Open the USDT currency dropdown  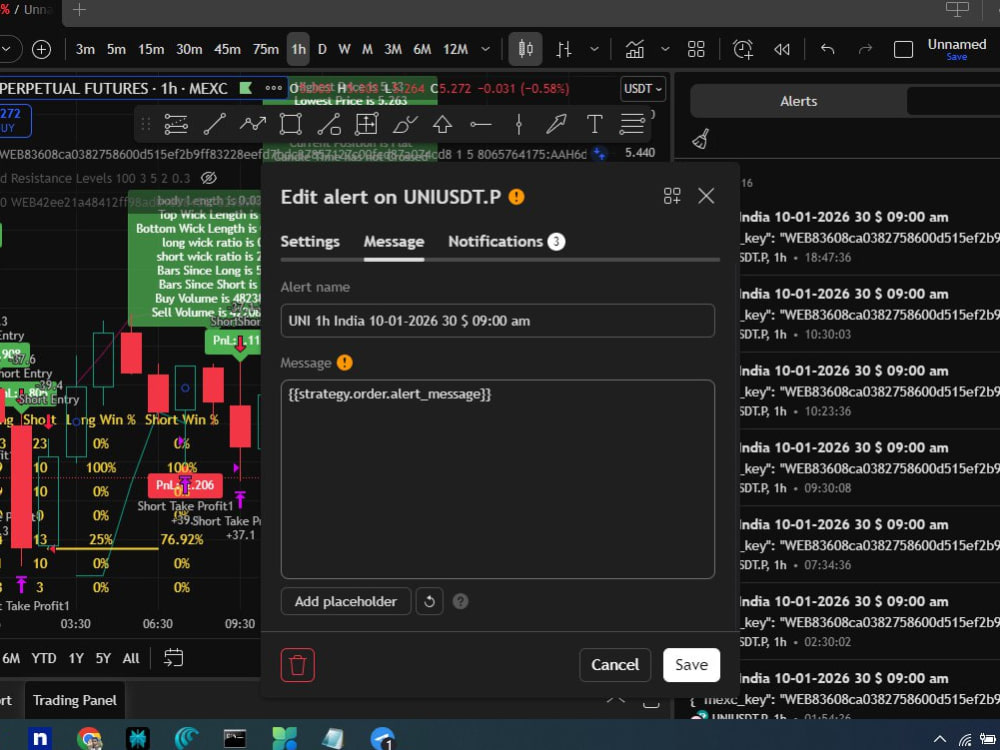643,89
